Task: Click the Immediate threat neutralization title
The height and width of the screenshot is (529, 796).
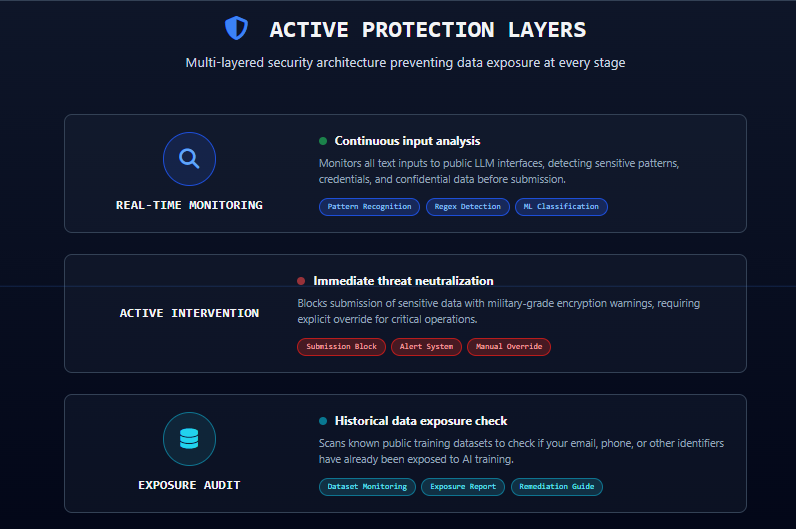Action: pyautogui.click(x=403, y=281)
